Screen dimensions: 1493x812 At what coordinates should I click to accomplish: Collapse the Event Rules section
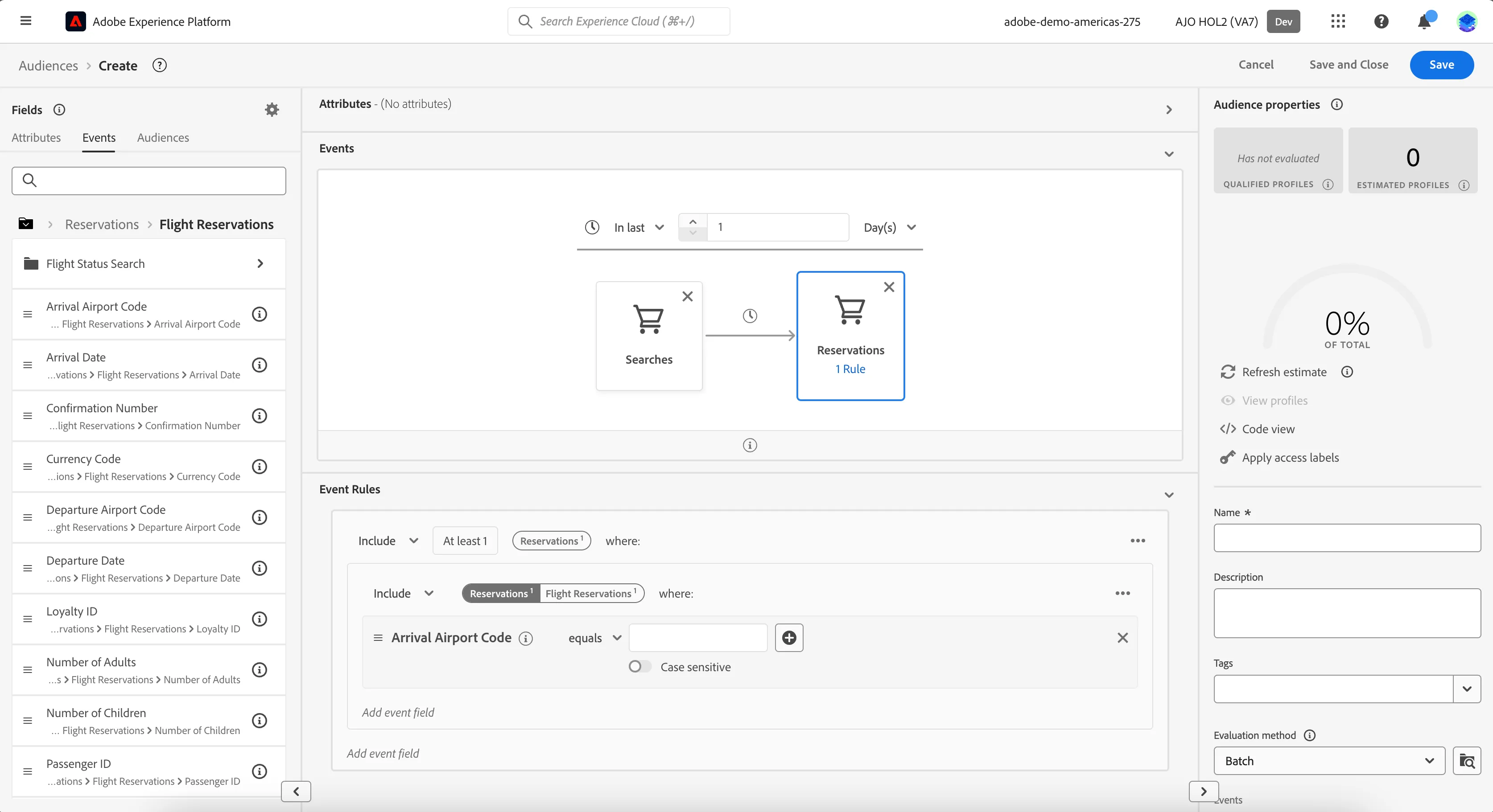[x=1169, y=495]
